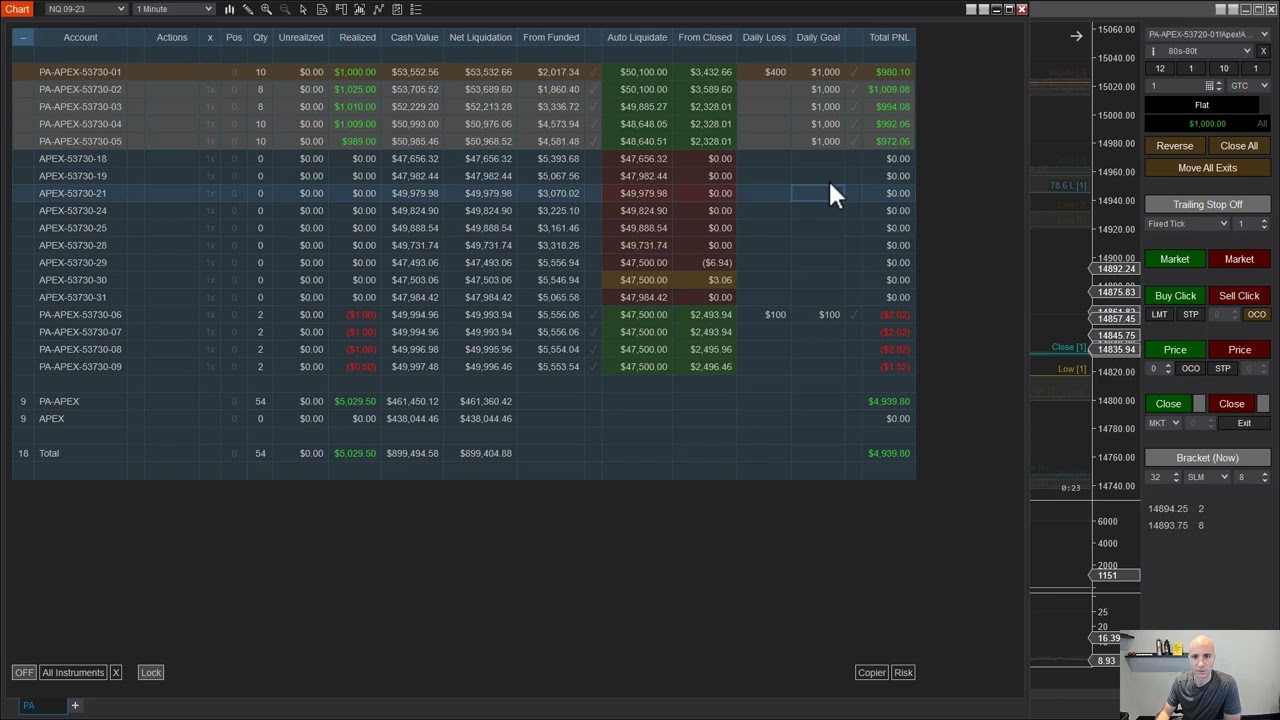The image size is (1280, 720).
Task: Click the chart trader panel toolbar icon
Action: click(341, 9)
